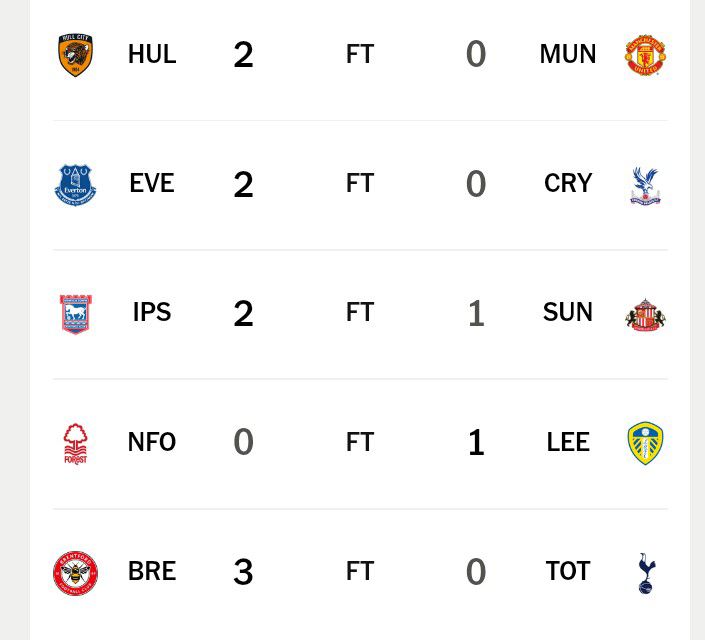Click the CRY team label
The image size is (705, 640).
[568, 183]
